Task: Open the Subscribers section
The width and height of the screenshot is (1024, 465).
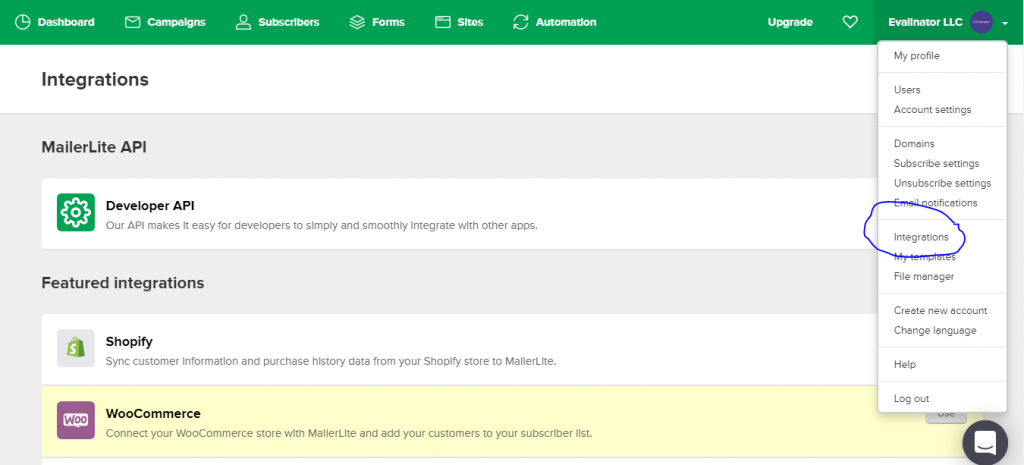Action: [x=277, y=22]
